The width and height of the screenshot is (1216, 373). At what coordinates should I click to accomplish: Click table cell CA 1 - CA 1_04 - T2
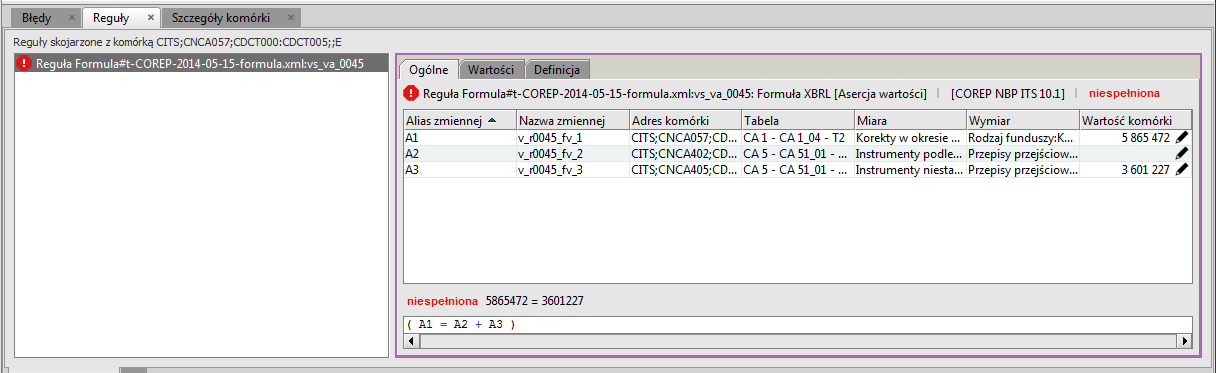click(x=797, y=138)
